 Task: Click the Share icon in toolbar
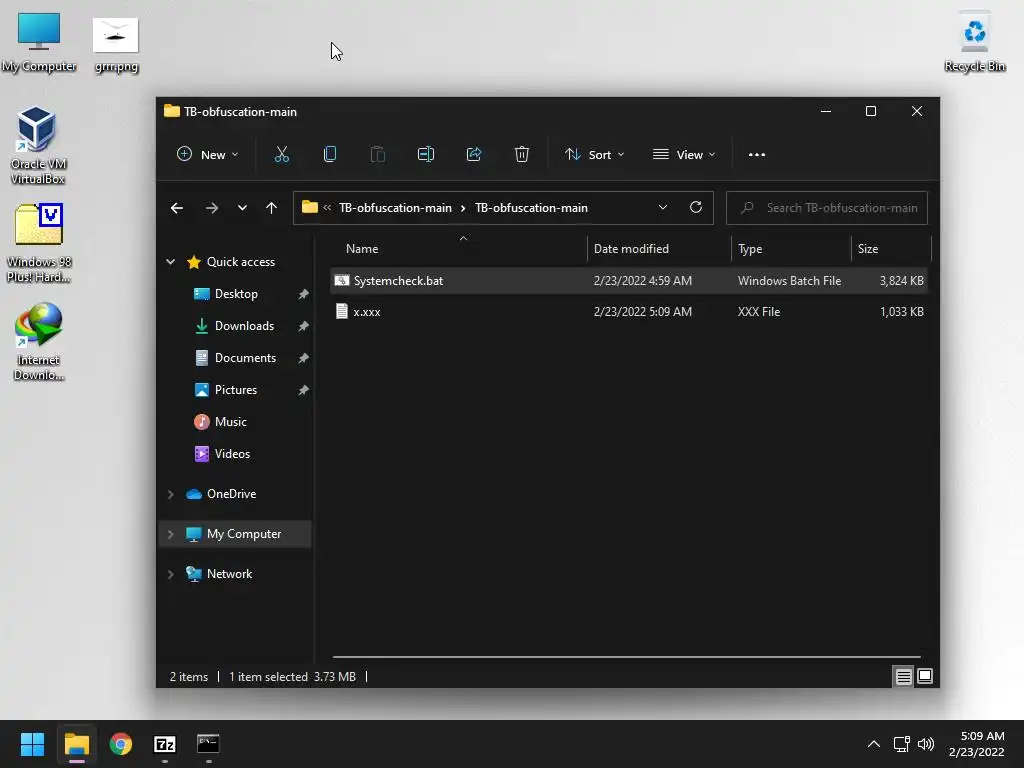(473, 155)
